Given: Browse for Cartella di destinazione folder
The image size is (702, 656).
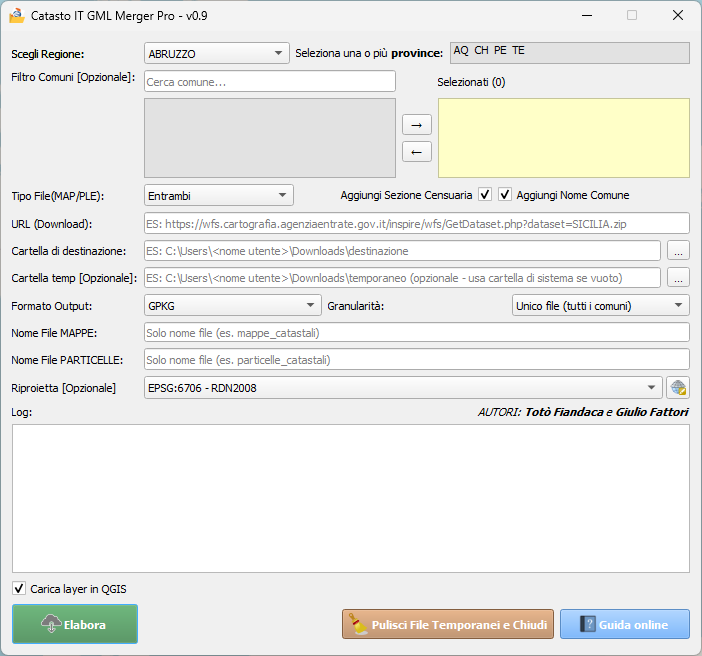Looking at the screenshot, I should tap(678, 251).
